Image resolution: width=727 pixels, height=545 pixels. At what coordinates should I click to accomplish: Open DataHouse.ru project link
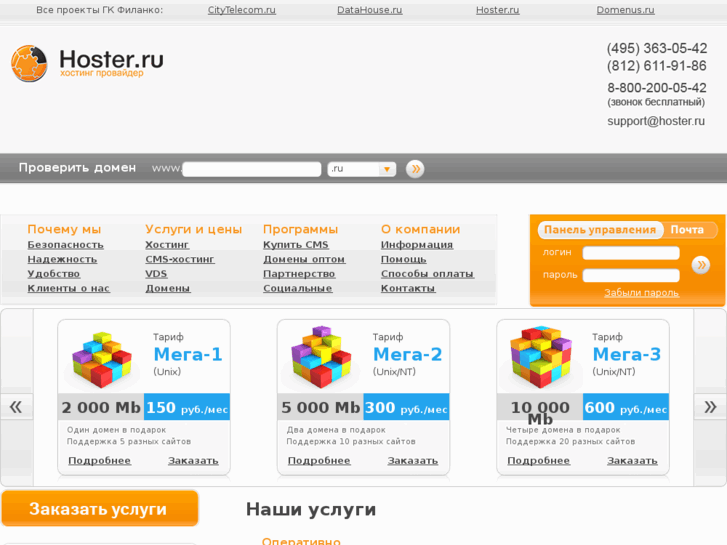370,10
